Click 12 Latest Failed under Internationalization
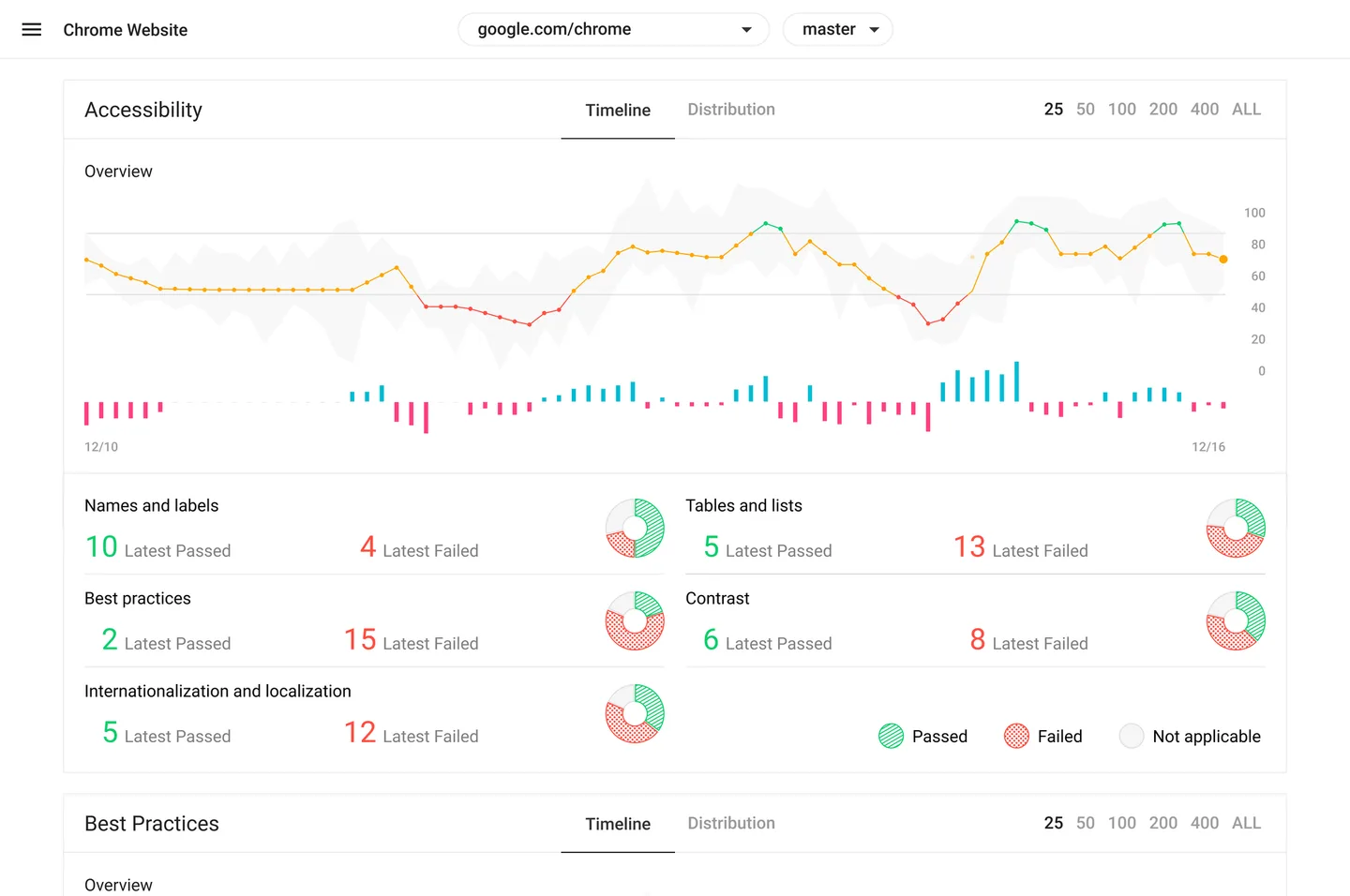 (x=412, y=733)
